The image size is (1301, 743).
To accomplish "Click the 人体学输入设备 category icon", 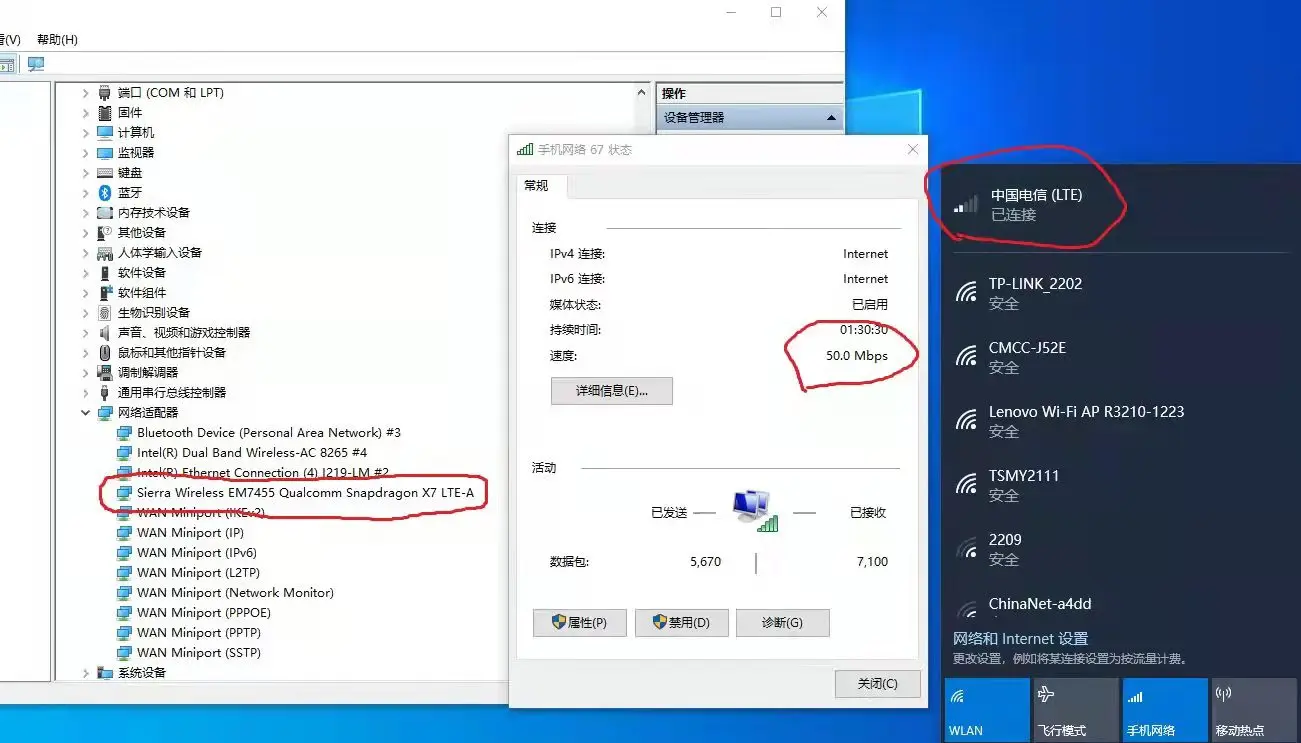I will [x=105, y=253].
